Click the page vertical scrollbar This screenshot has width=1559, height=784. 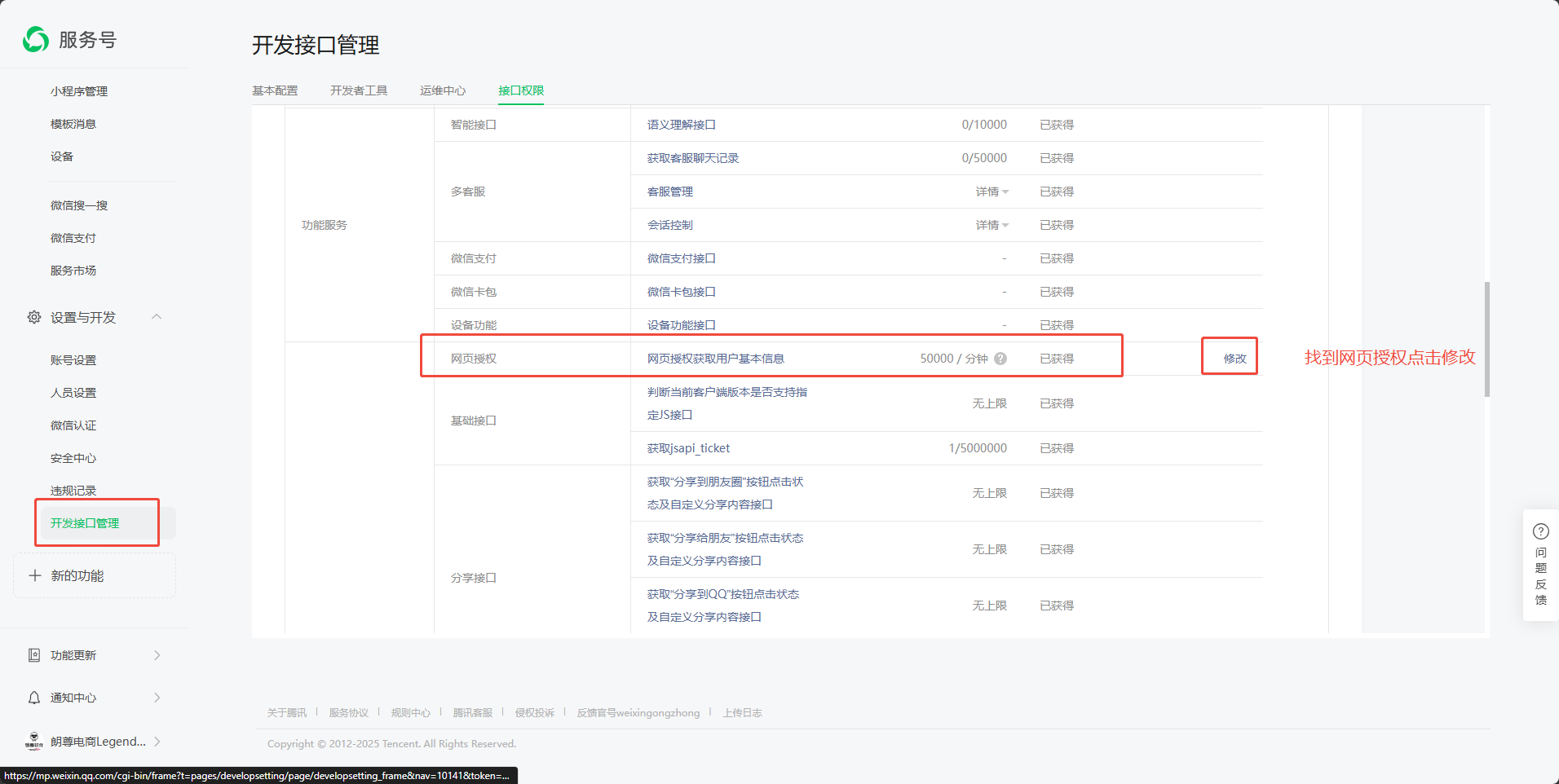point(1487,339)
